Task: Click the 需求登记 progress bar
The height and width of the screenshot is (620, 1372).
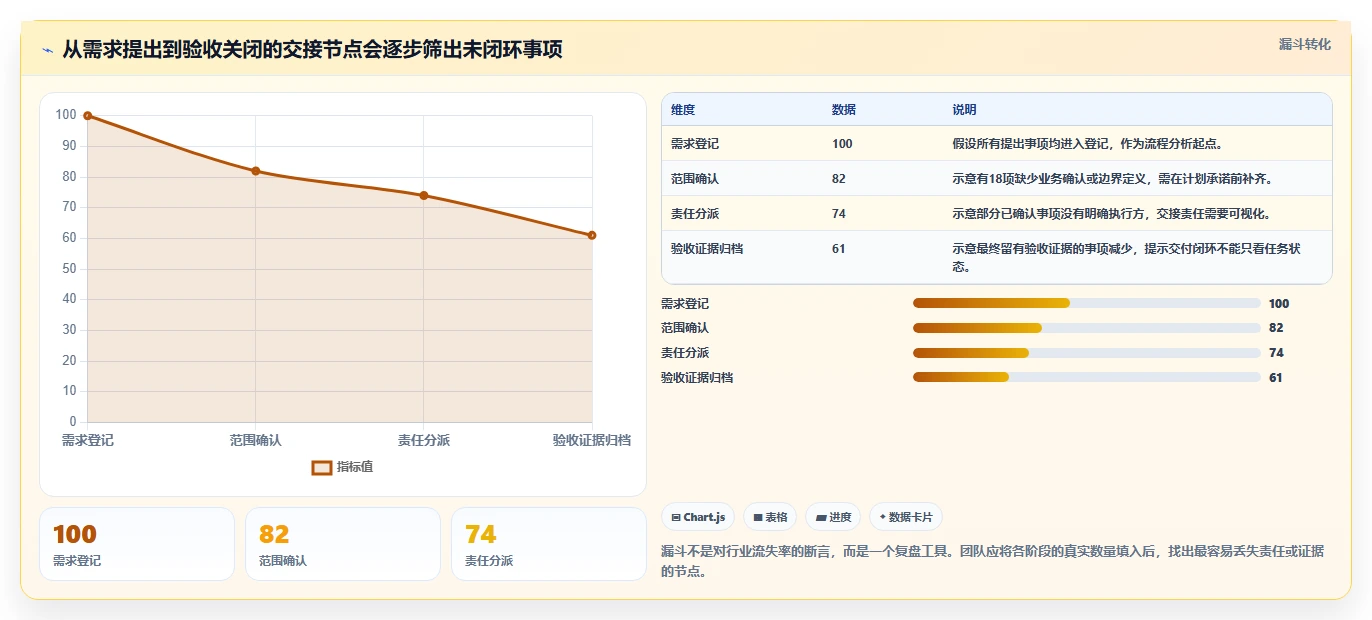Action: [1087, 303]
